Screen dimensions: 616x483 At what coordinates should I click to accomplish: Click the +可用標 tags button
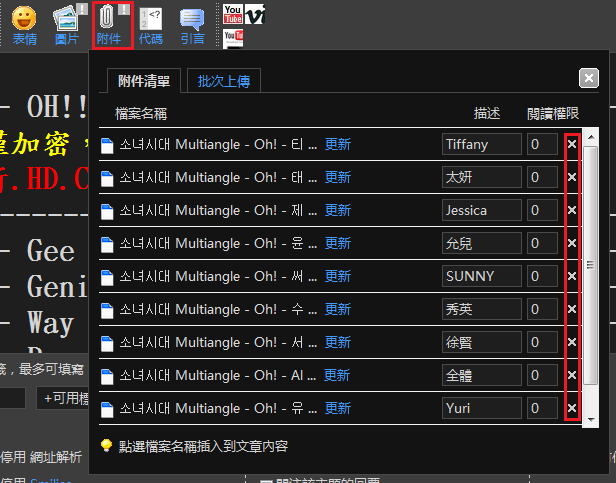(x=65, y=398)
